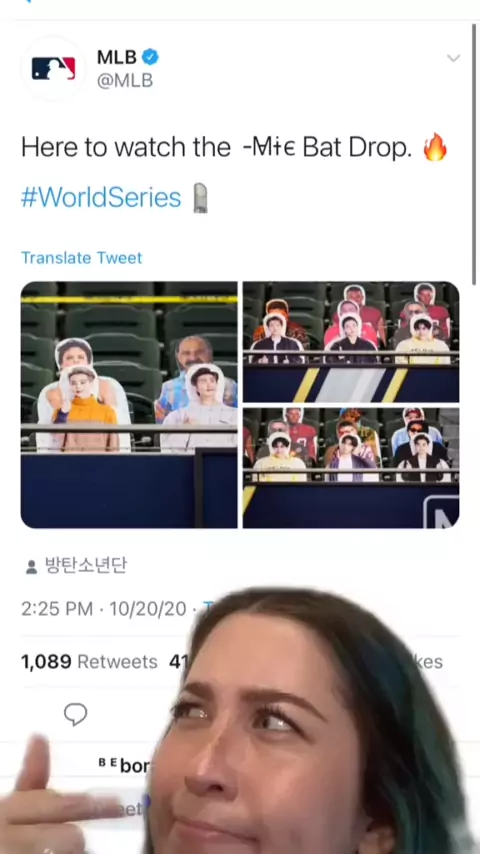This screenshot has width=480, height=854.
Task: Click the trophy emoji after #WorldSeries
Action: 200,198
